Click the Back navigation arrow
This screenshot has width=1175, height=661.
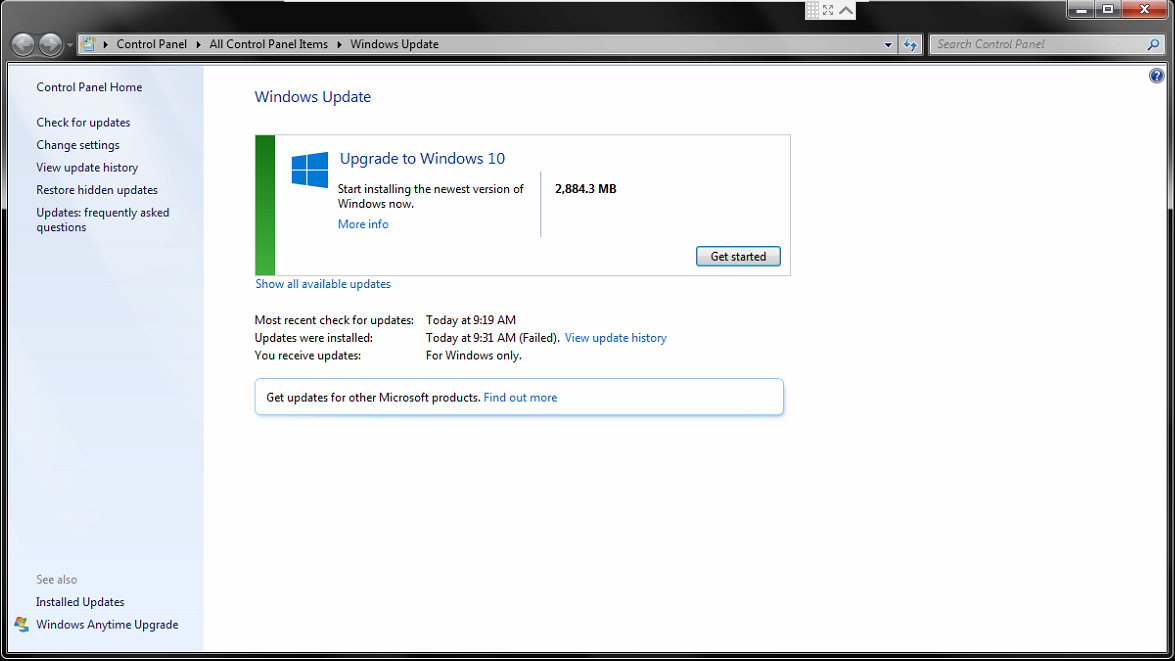click(x=23, y=45)
